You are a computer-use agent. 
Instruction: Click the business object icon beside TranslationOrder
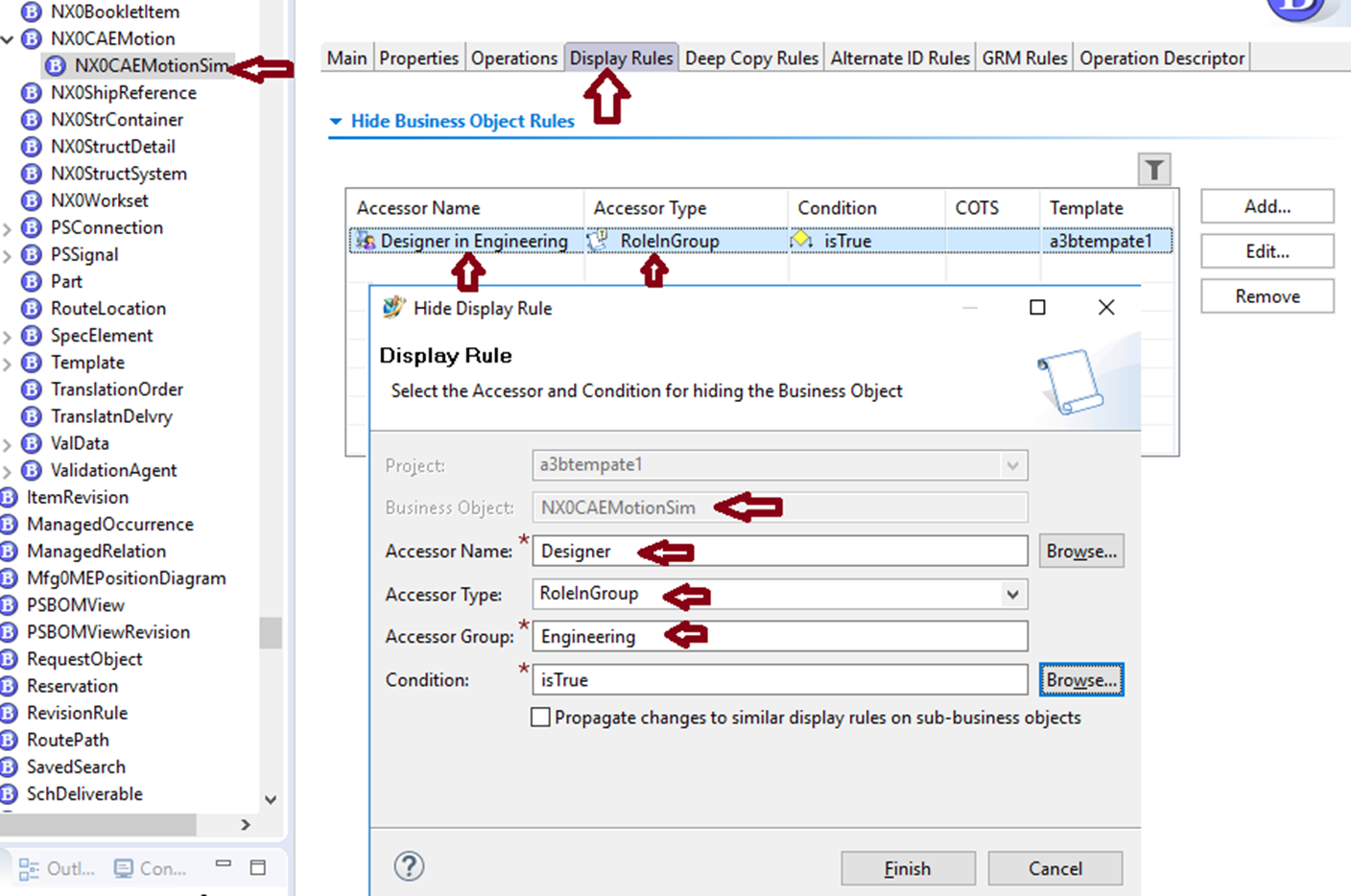tap(32, 389)
